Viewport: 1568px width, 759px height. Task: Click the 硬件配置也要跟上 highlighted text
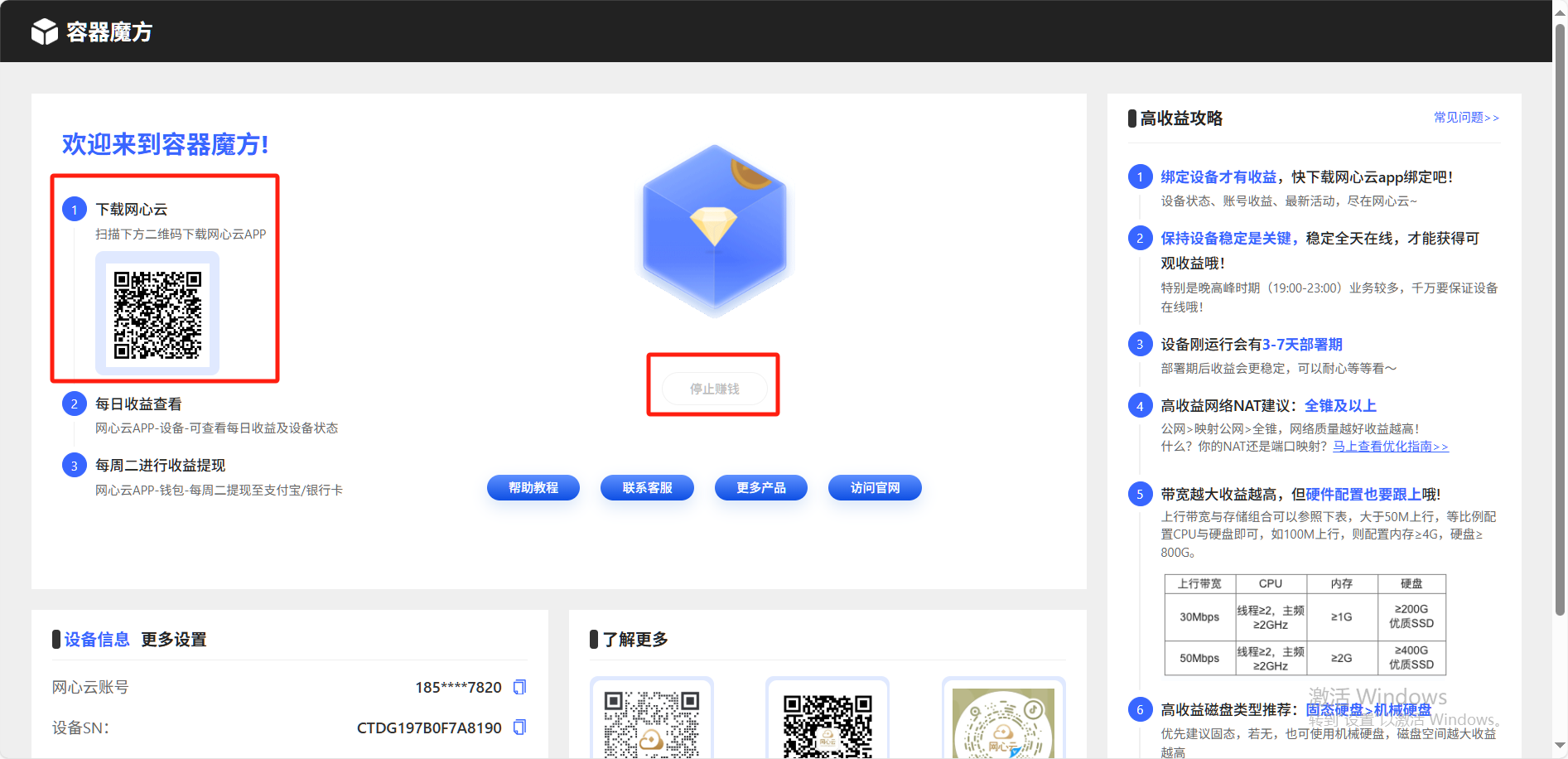tap(1363, 494)
